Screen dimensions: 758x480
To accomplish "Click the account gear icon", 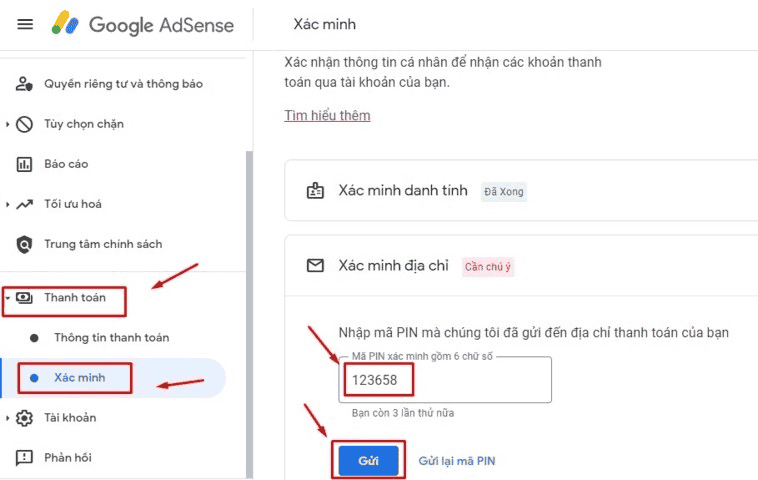I will pyautogui.click(x=24, y=418).
